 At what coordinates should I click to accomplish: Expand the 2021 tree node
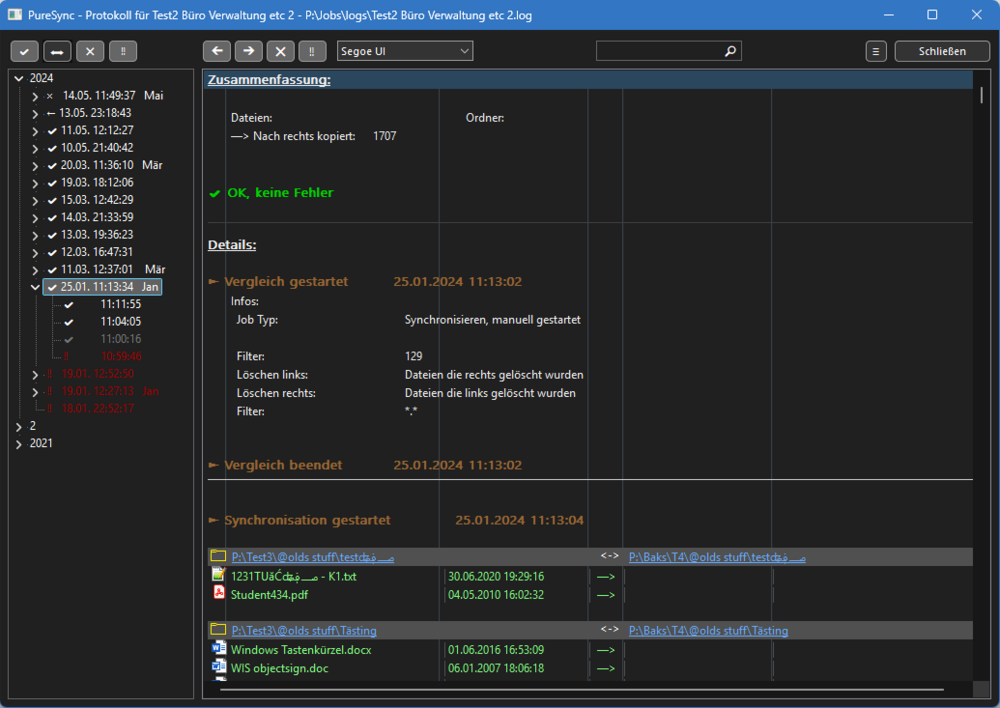click(x=18, y=444)
